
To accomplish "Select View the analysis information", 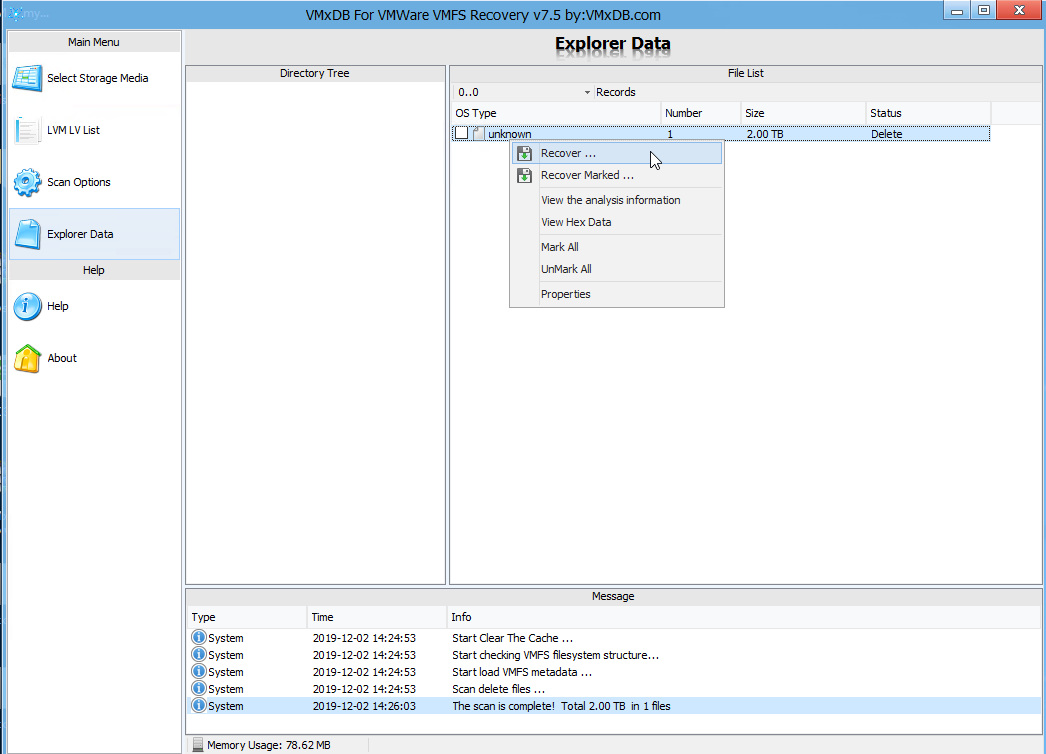I will [617, 200].
